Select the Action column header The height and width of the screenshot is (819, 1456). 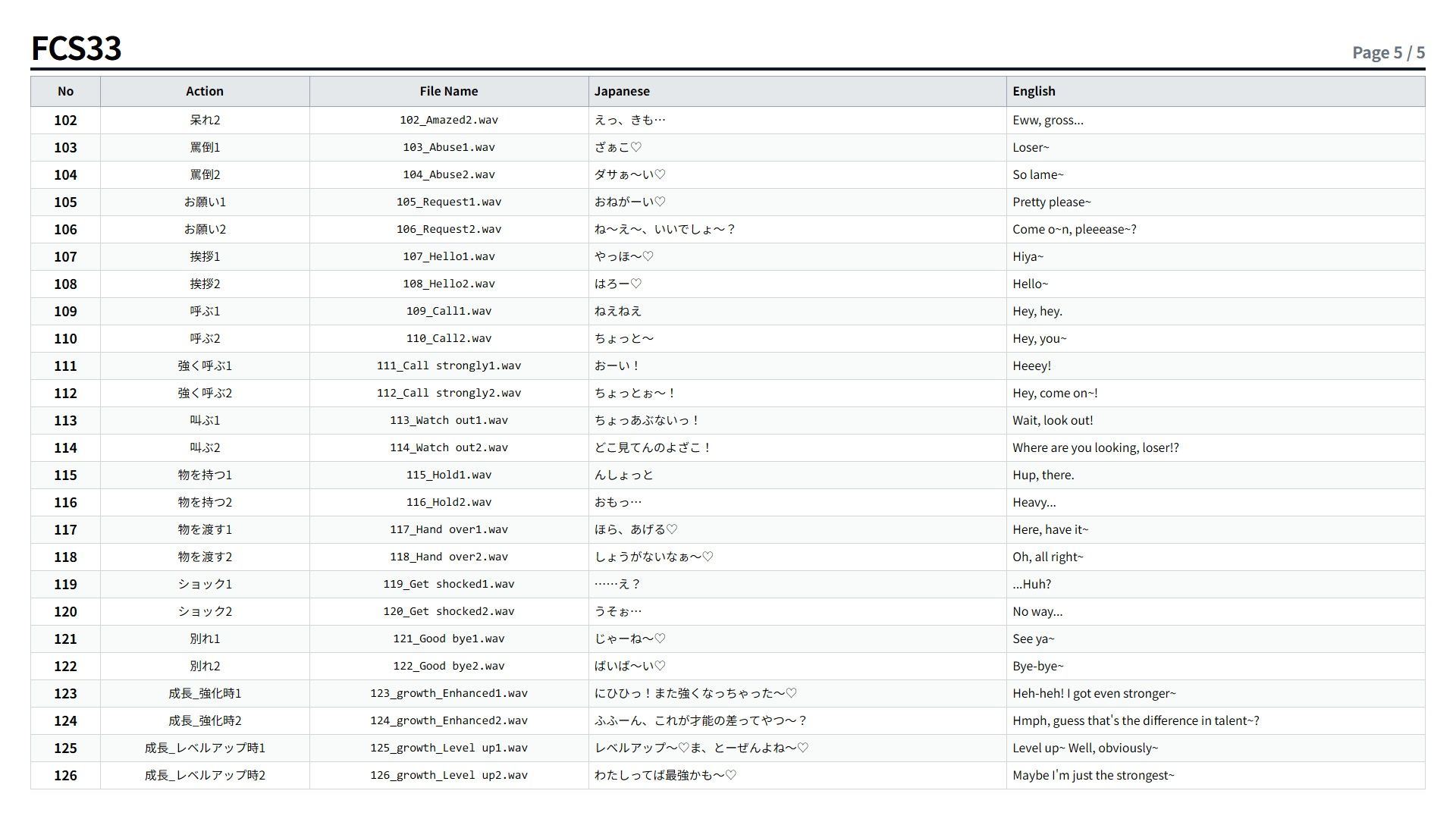tap(205, 91)
